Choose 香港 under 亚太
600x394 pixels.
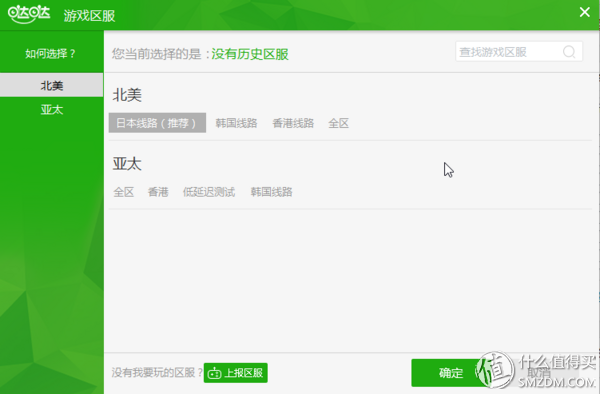click(x=158, y=192)
